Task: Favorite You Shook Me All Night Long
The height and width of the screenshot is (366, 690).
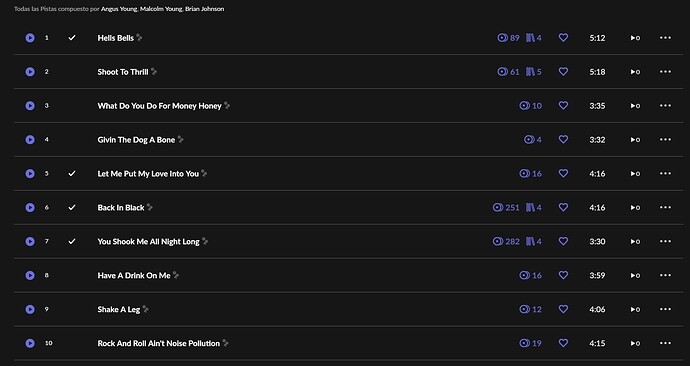Action: (x=563, y=241)
